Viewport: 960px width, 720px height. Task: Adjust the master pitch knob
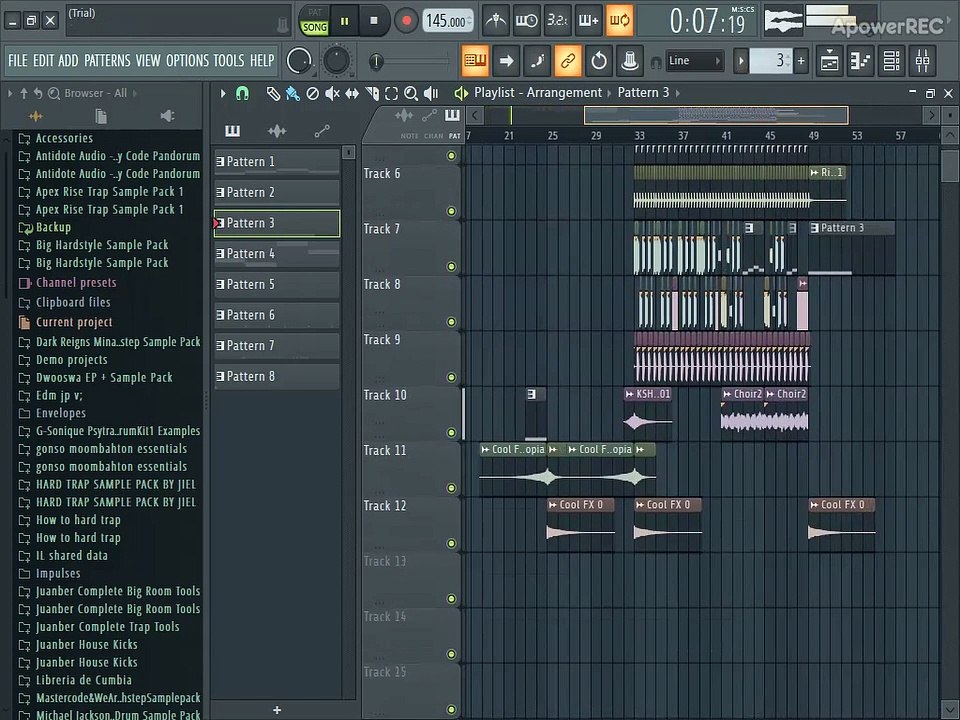coord(336,61)
